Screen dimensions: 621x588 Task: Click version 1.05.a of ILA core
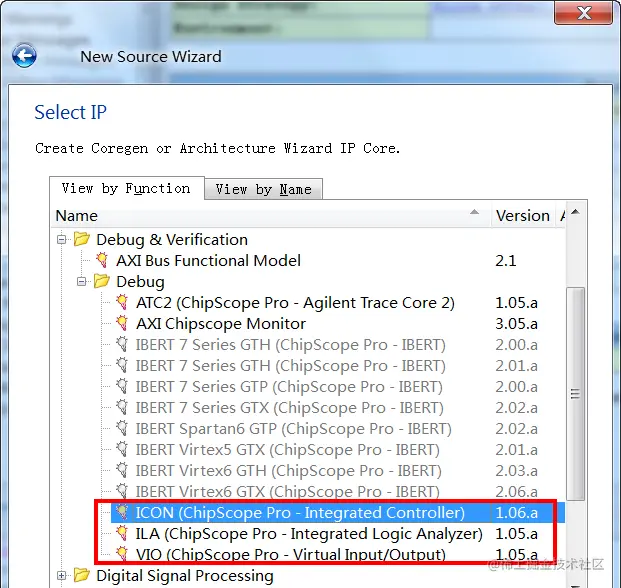(516, 533)
